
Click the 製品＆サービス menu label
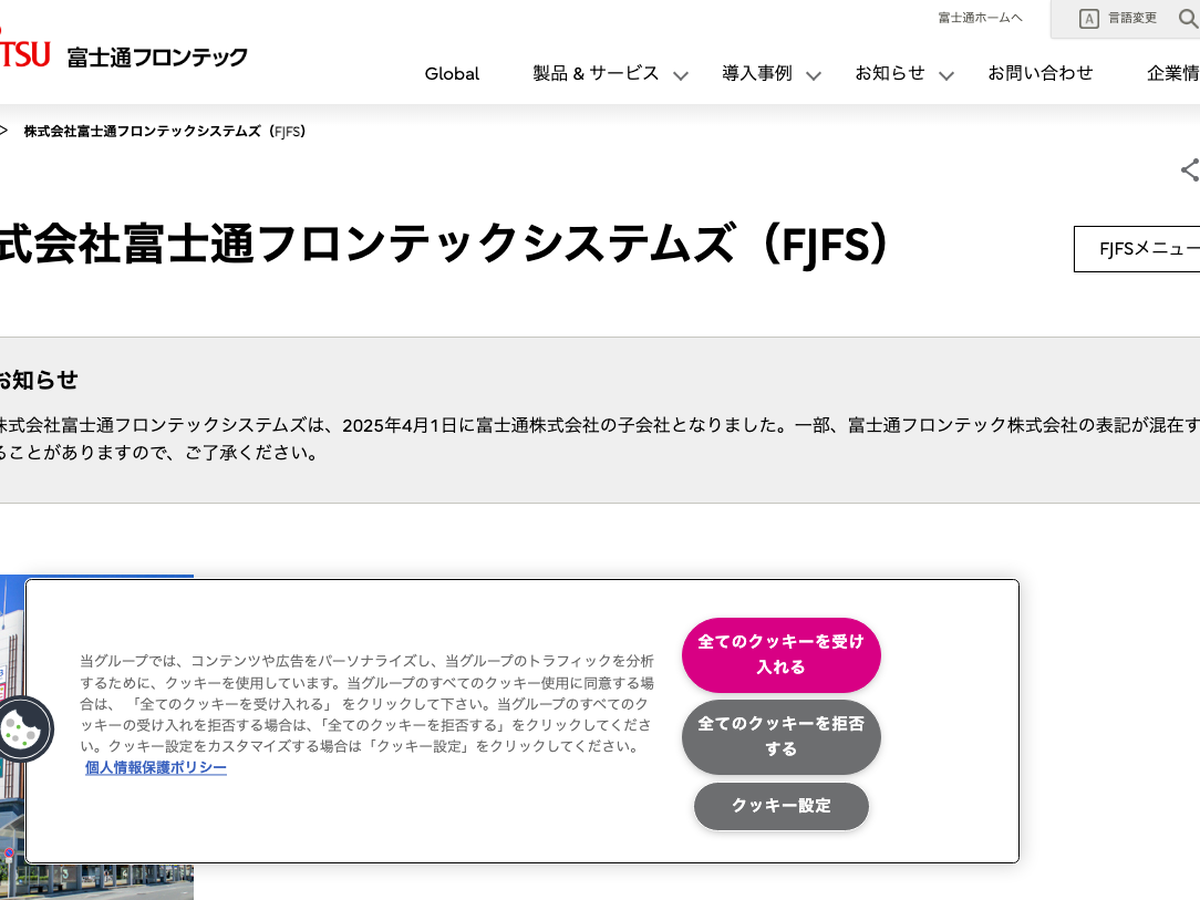[x=596, y=73]
